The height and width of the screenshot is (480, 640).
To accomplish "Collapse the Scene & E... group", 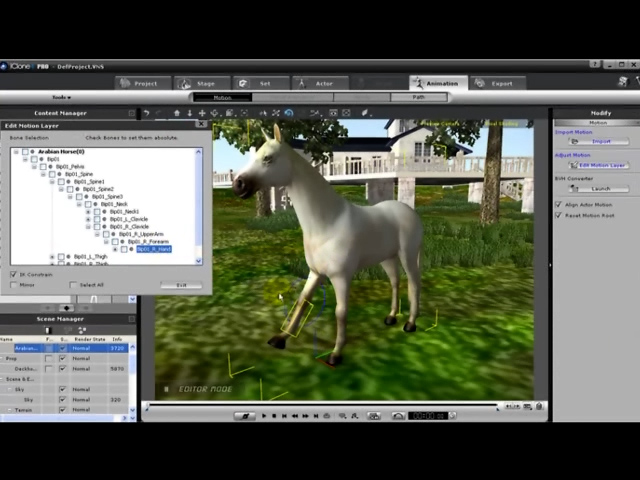I will 2,379.
